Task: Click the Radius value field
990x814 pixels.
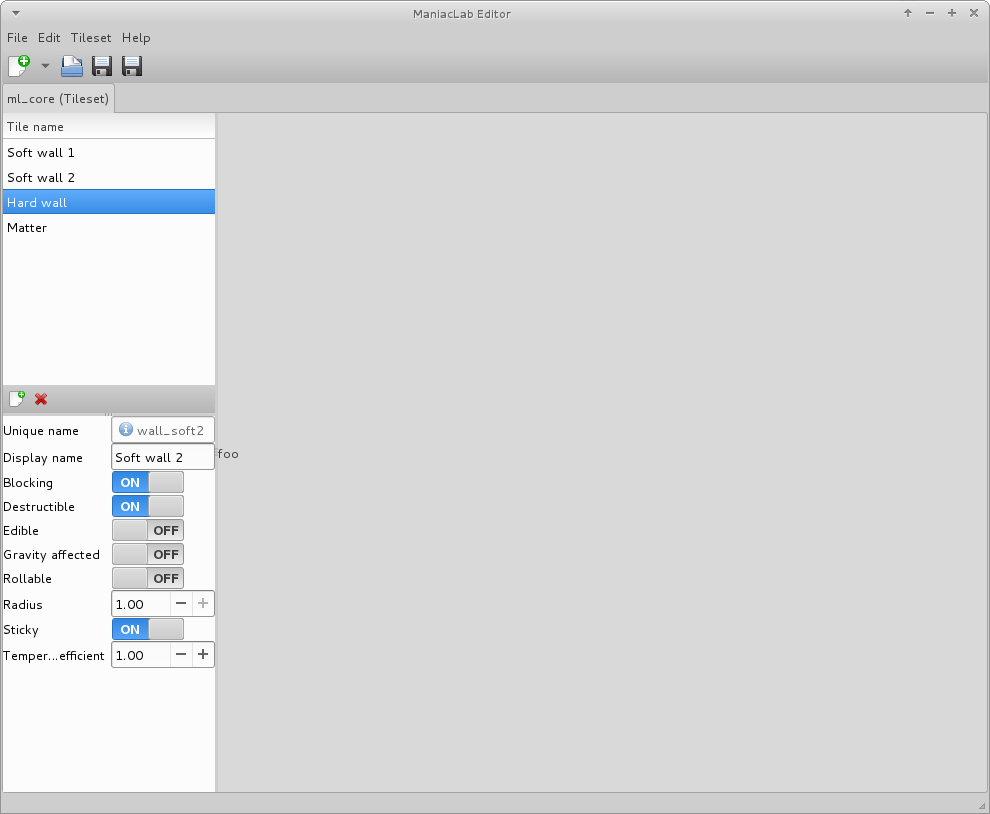Action: coord(141,604)
